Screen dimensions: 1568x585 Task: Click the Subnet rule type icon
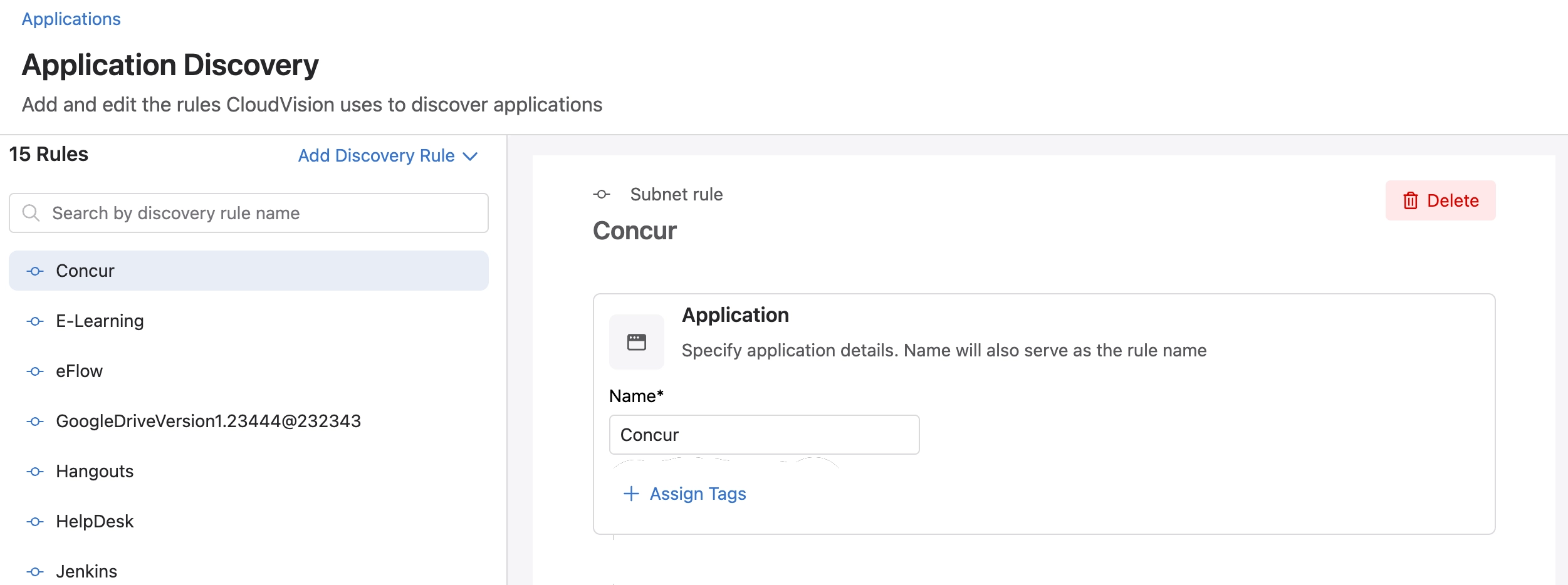coord(602,194)
